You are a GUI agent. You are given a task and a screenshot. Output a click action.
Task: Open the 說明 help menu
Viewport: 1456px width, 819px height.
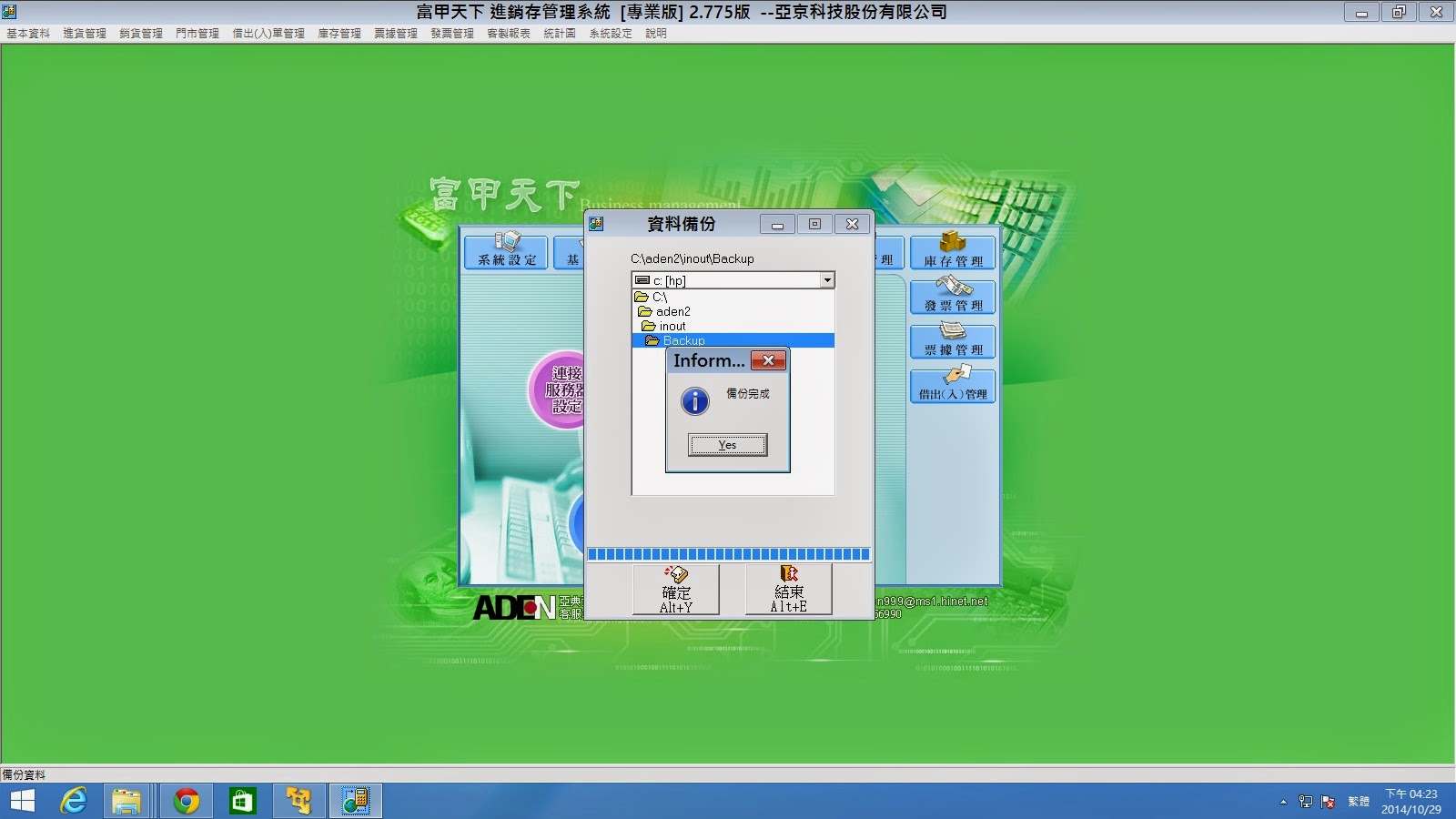[x=656, y=34]
